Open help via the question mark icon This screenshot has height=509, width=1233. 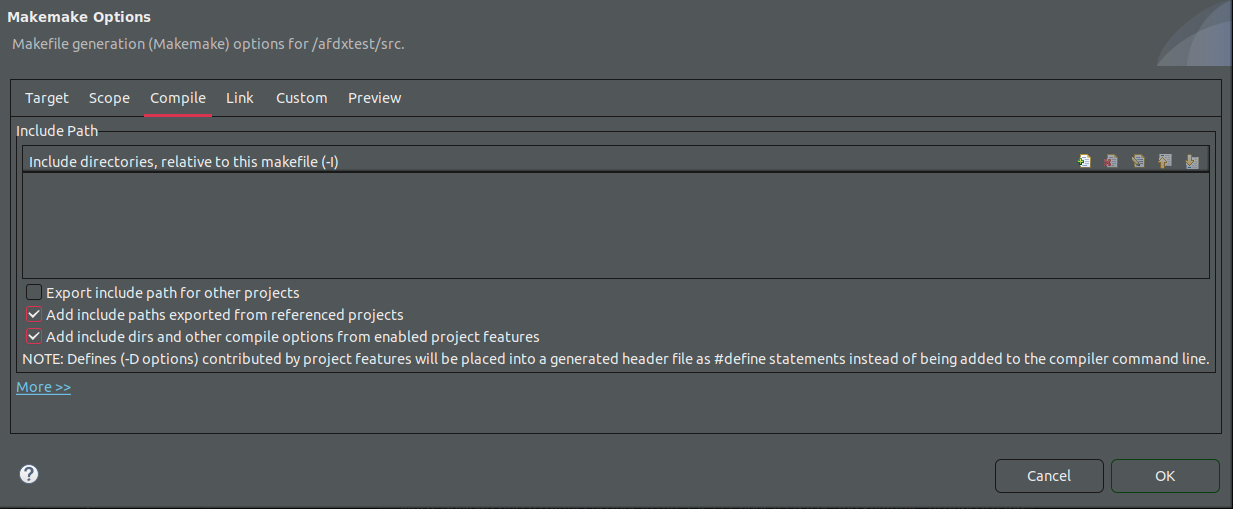[29, 474]
